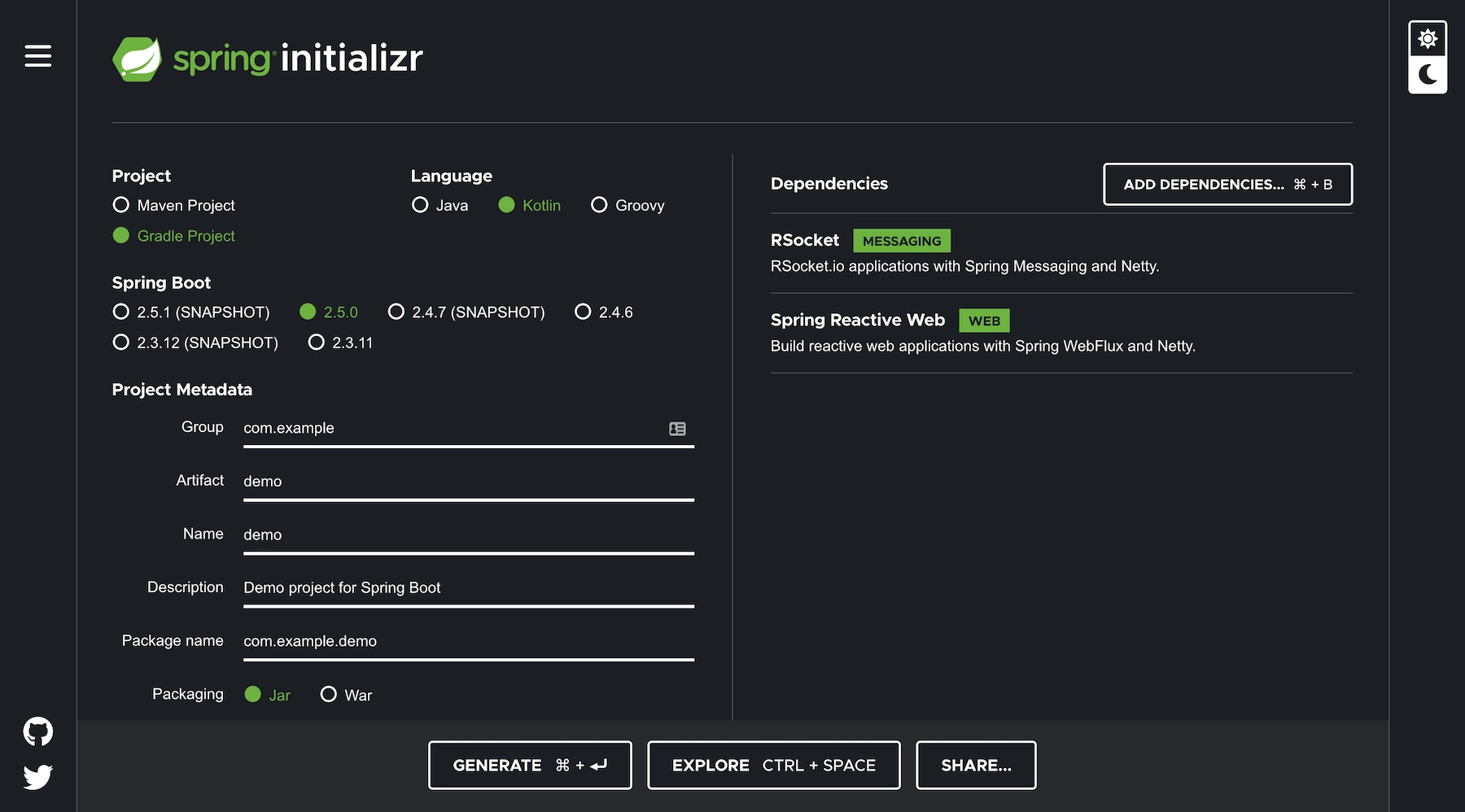Switch to dark theme moon icon

(x=1428, y=75)
